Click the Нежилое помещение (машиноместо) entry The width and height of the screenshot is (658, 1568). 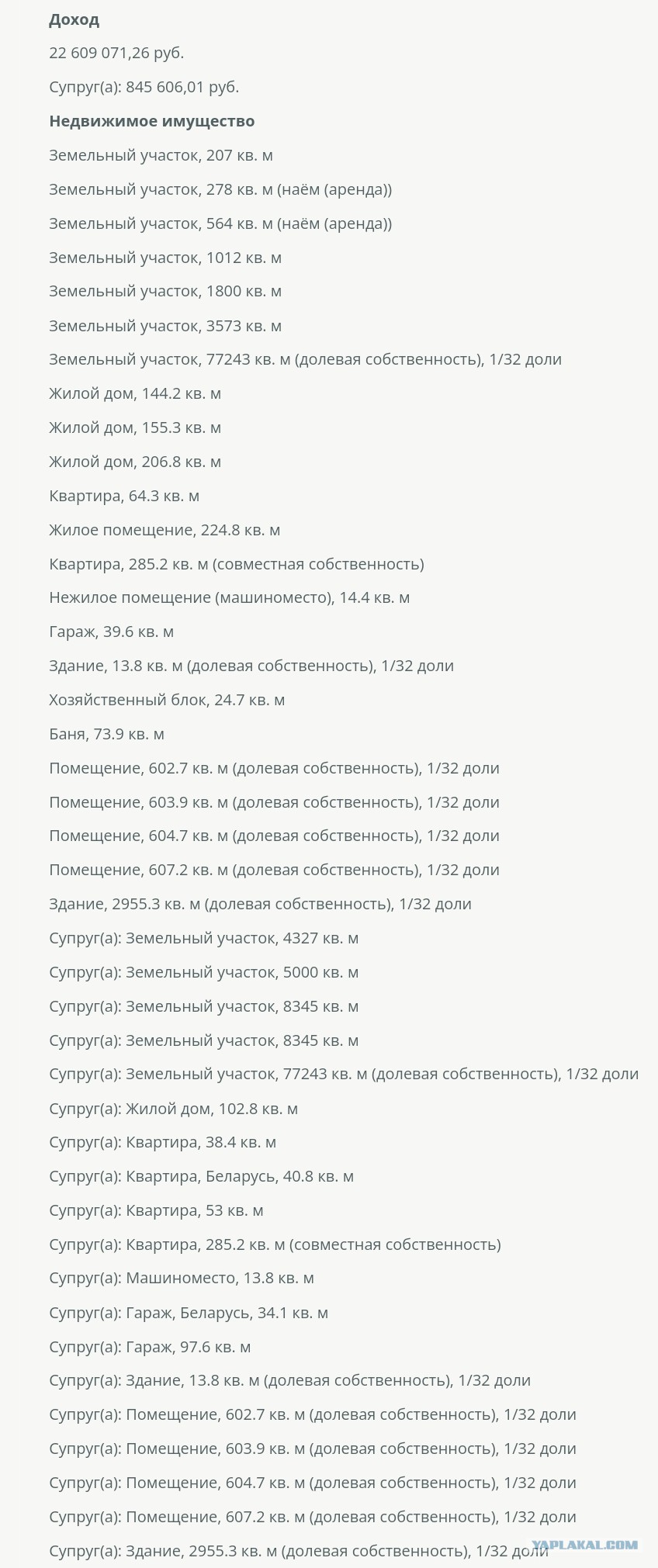[230, 597]
